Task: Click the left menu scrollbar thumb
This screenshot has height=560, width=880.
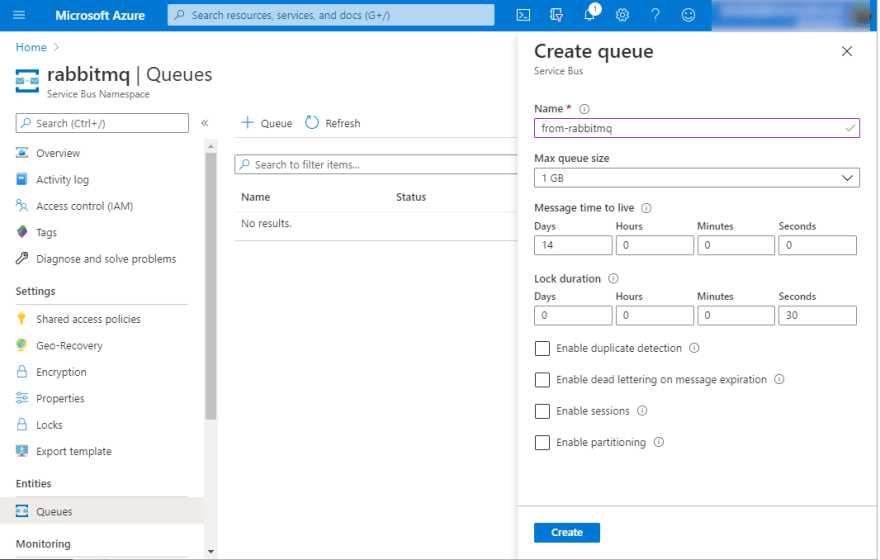Action: click(211, 286)
